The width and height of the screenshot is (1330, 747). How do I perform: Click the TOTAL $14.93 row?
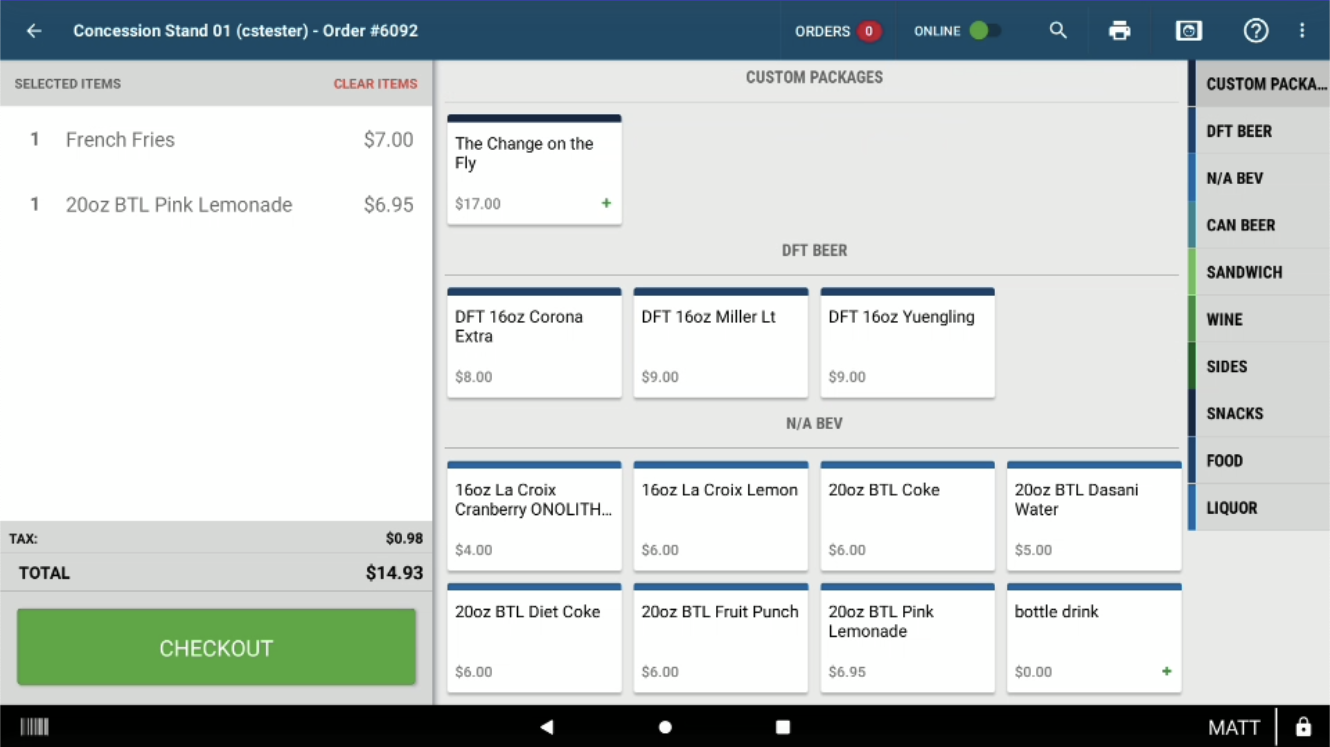pyautogui.click(x=216, y=573)
